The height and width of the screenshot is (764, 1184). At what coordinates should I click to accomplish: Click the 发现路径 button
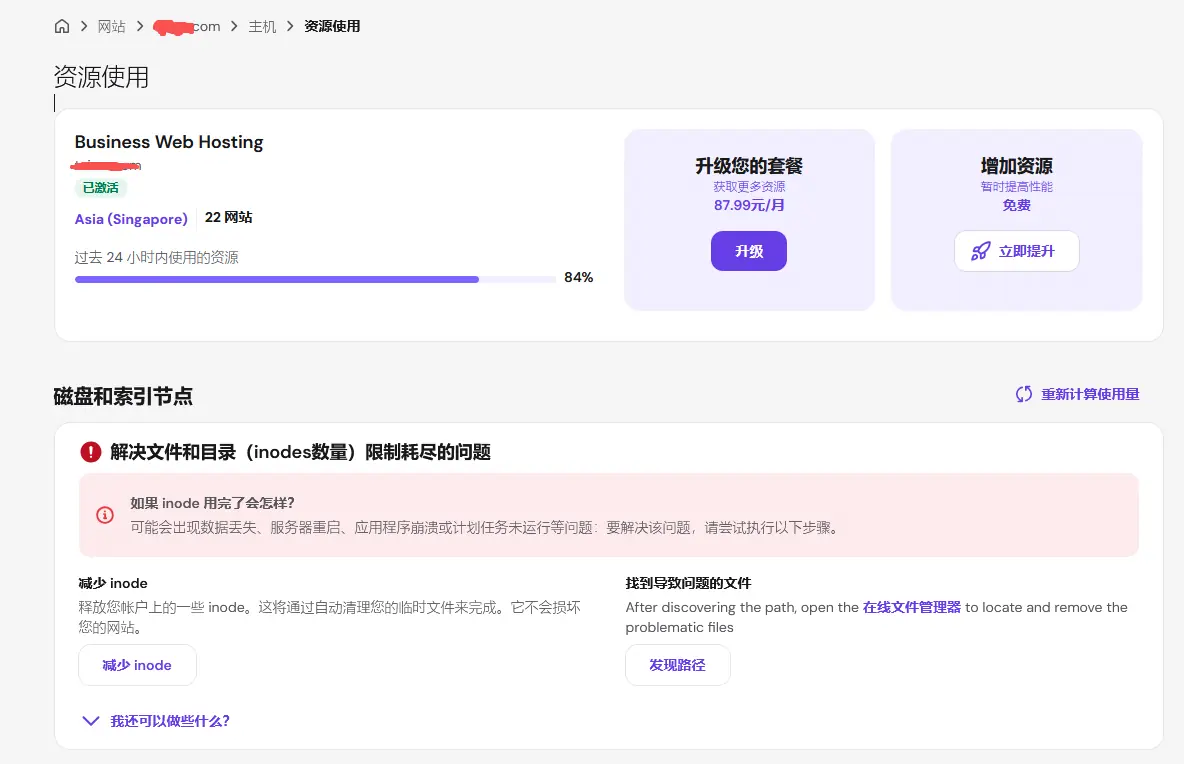pos(677,665)
